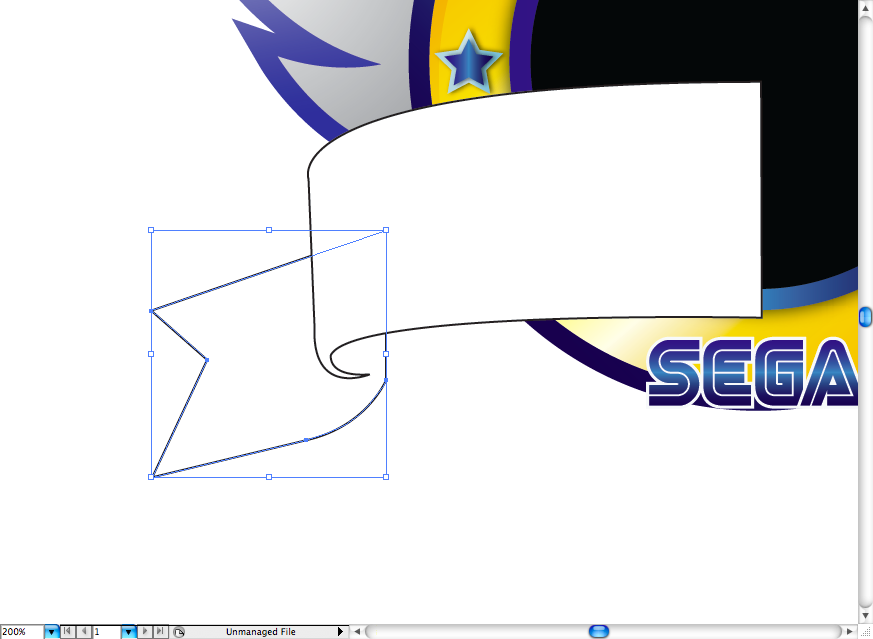Open the status bar options arrow
The image size is (873, 639).
pos(341,632)
